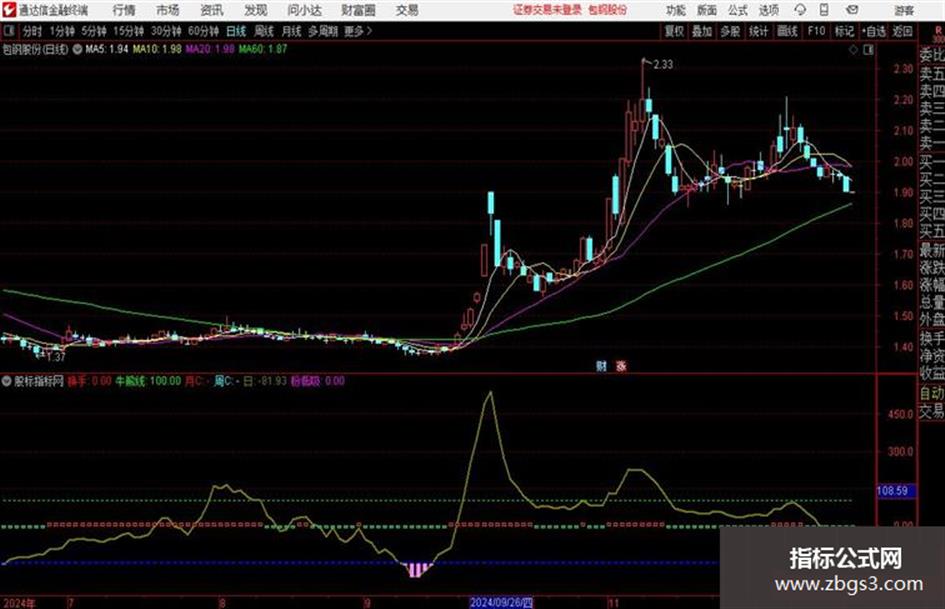Add stock via 自选 button
This screenshot has width=945, height=609.
[873, 31]
